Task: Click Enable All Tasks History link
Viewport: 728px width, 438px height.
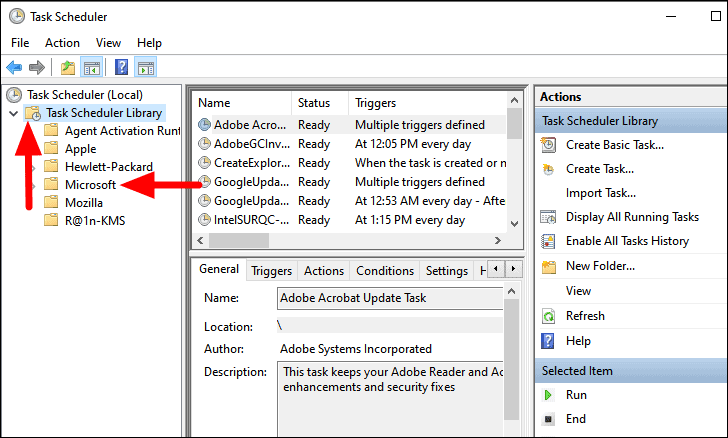Action: click(x=627, y=241)
